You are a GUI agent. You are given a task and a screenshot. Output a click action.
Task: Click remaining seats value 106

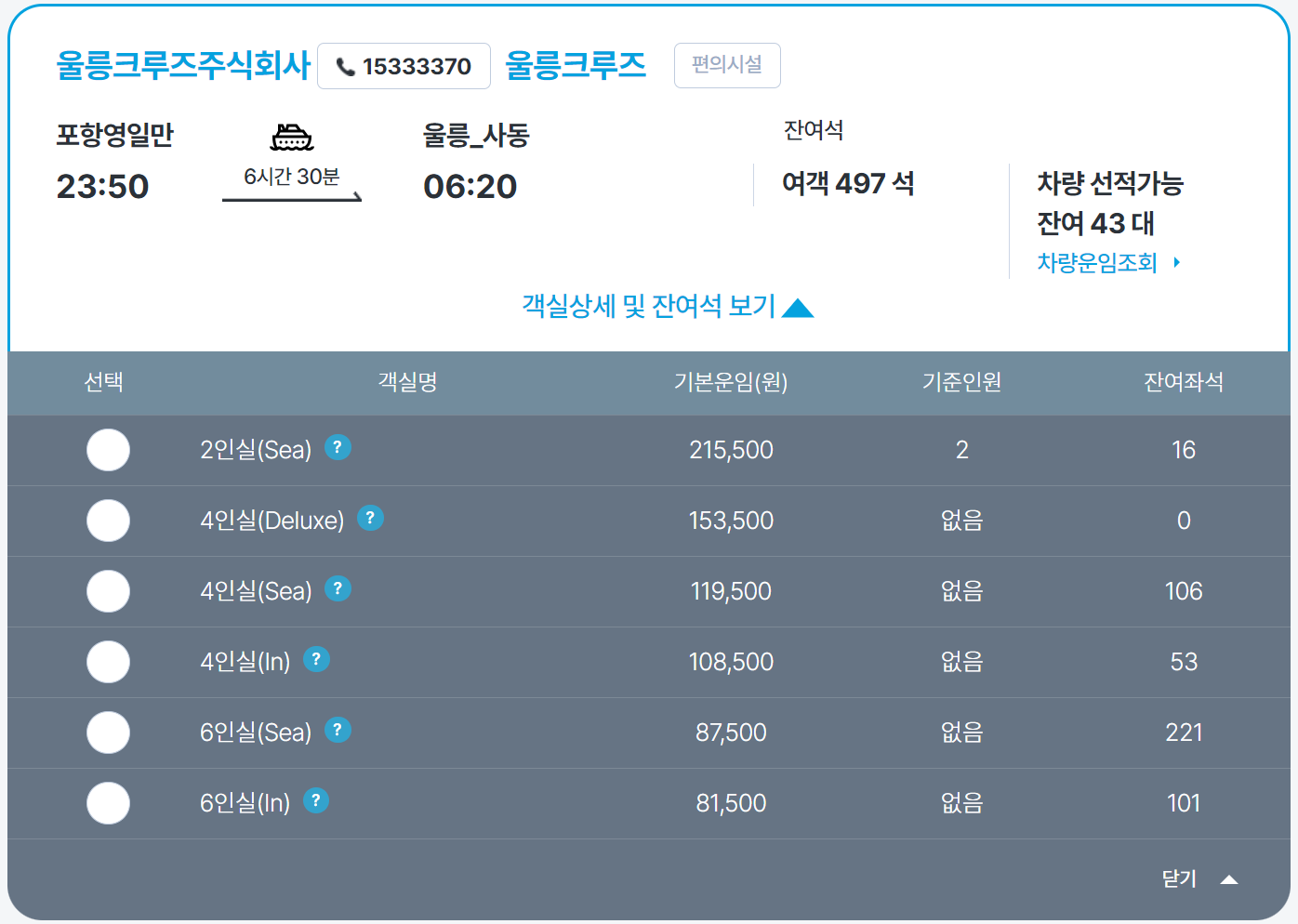[1184, 591]
